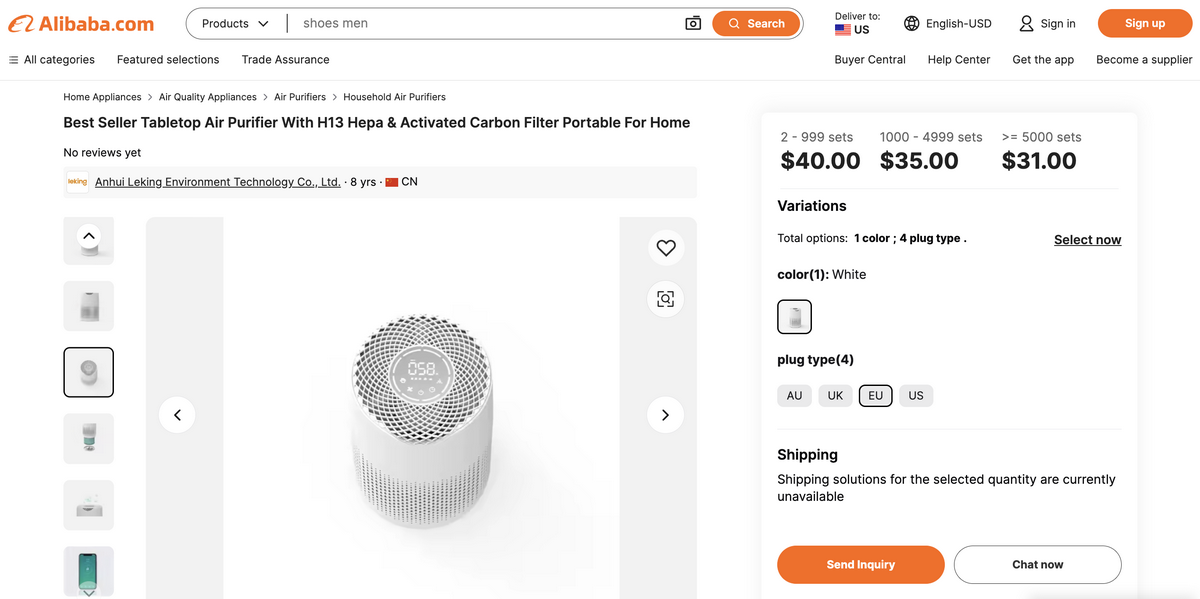
Task: Select the EU plug type option
Action: (875, 395)
